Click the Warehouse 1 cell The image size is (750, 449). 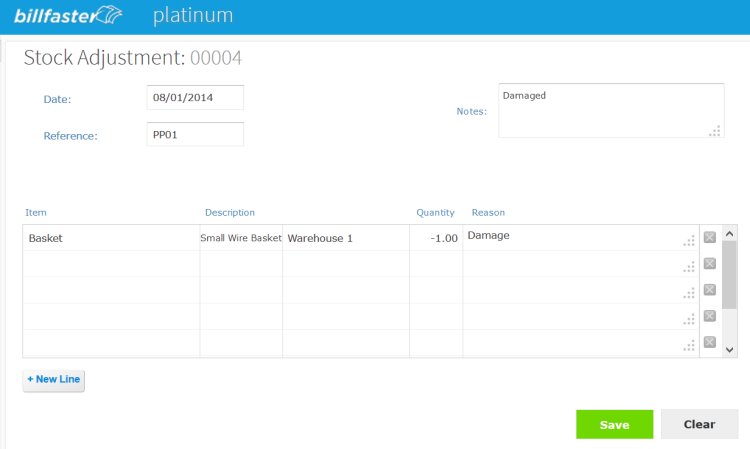(x=345, y=238)
